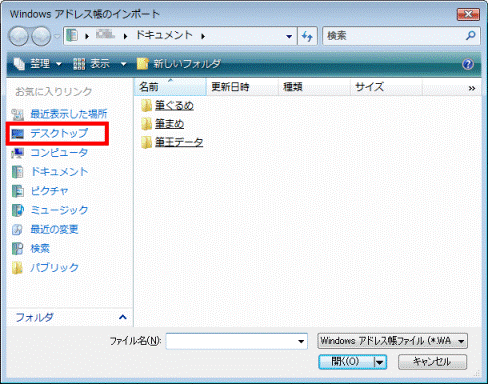Open the ファイル名 dropdown arrow
This screenshot has height=384, width=488.
(301, 341)
